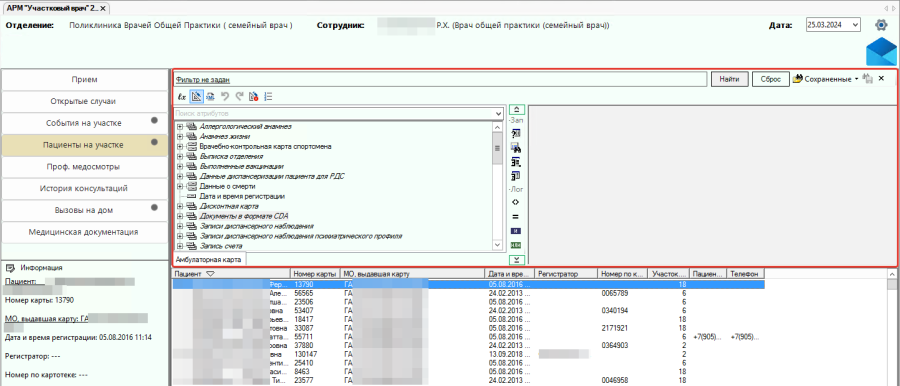The width and height of the screenshot is (900, 386).
Task: Toggle the filter constructor mode icon
Action: tap(196, 97)
